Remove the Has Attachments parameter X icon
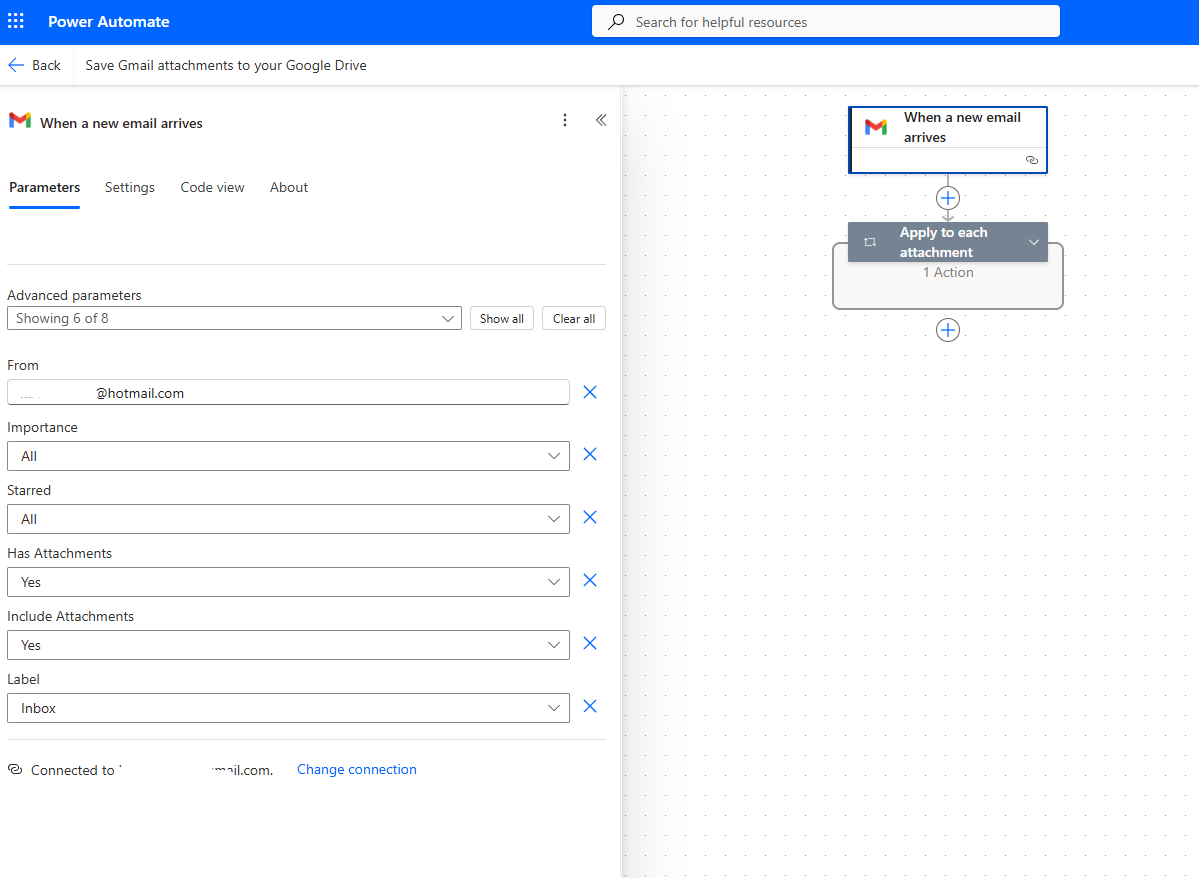The width and height of the screenshot is (1199, 878). coord(590,581)
